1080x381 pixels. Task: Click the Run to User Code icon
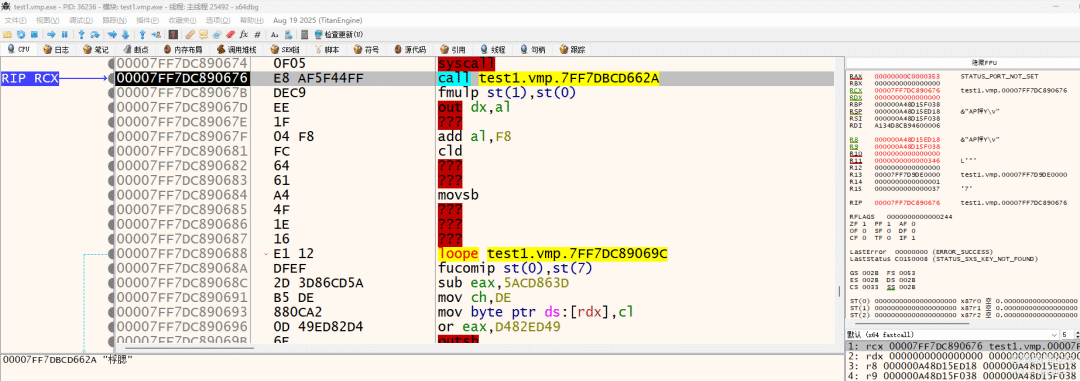(x=156, y=34)
